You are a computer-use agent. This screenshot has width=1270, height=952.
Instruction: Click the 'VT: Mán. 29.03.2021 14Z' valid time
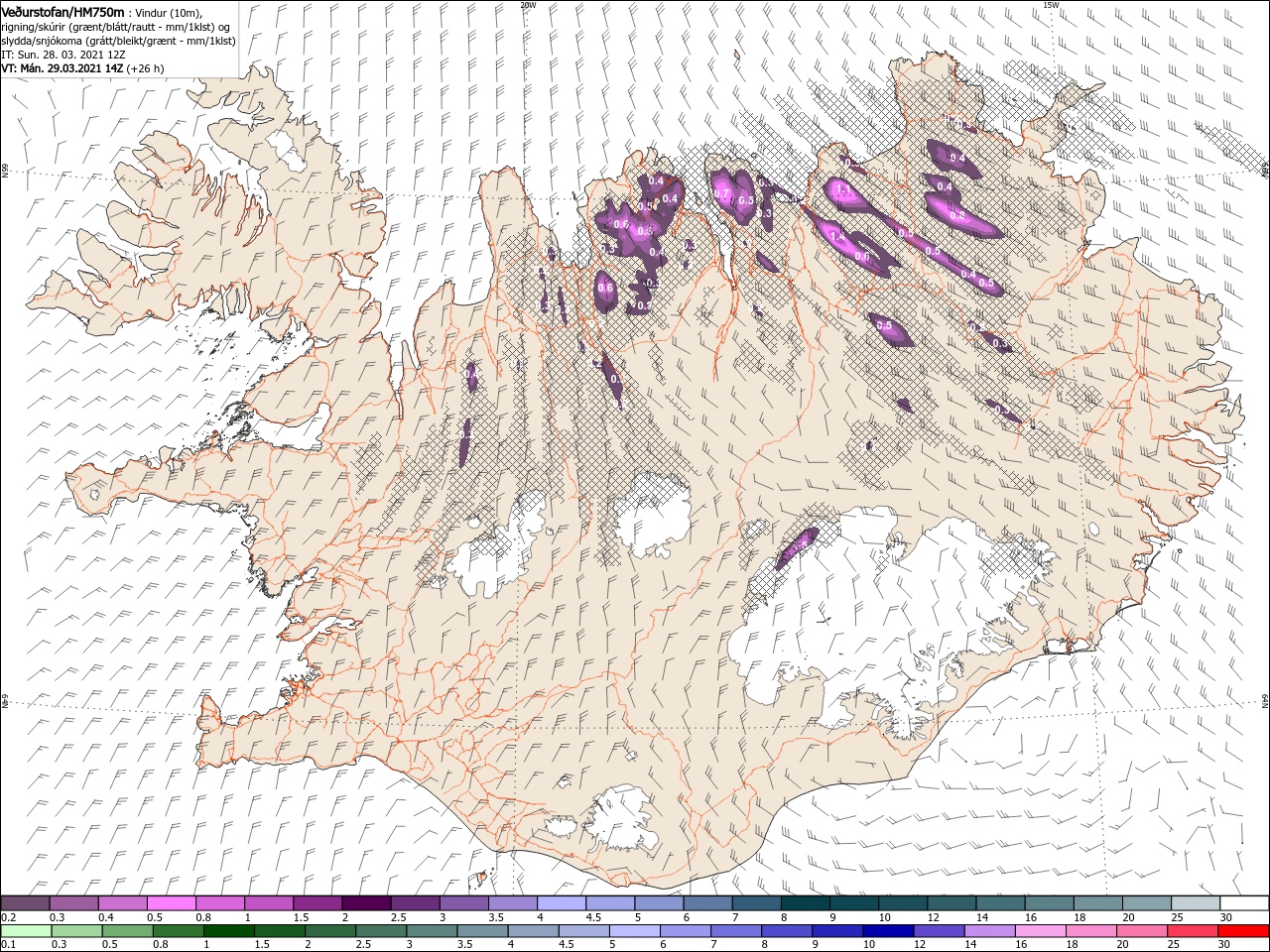pyautogui.click(x=62, y=68)
